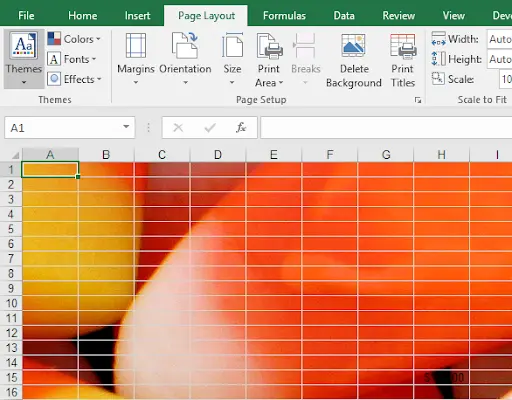Switch to the Review tab
512x400 pixels.
pyautogui.click(x=399, y=16)
